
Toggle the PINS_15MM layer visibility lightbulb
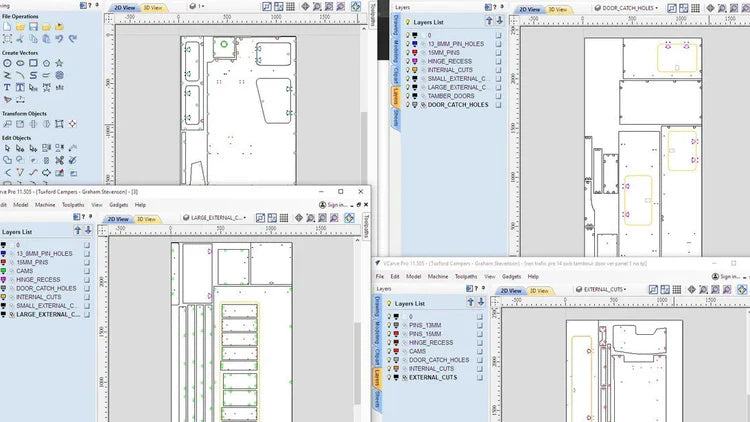click(389, 334)
